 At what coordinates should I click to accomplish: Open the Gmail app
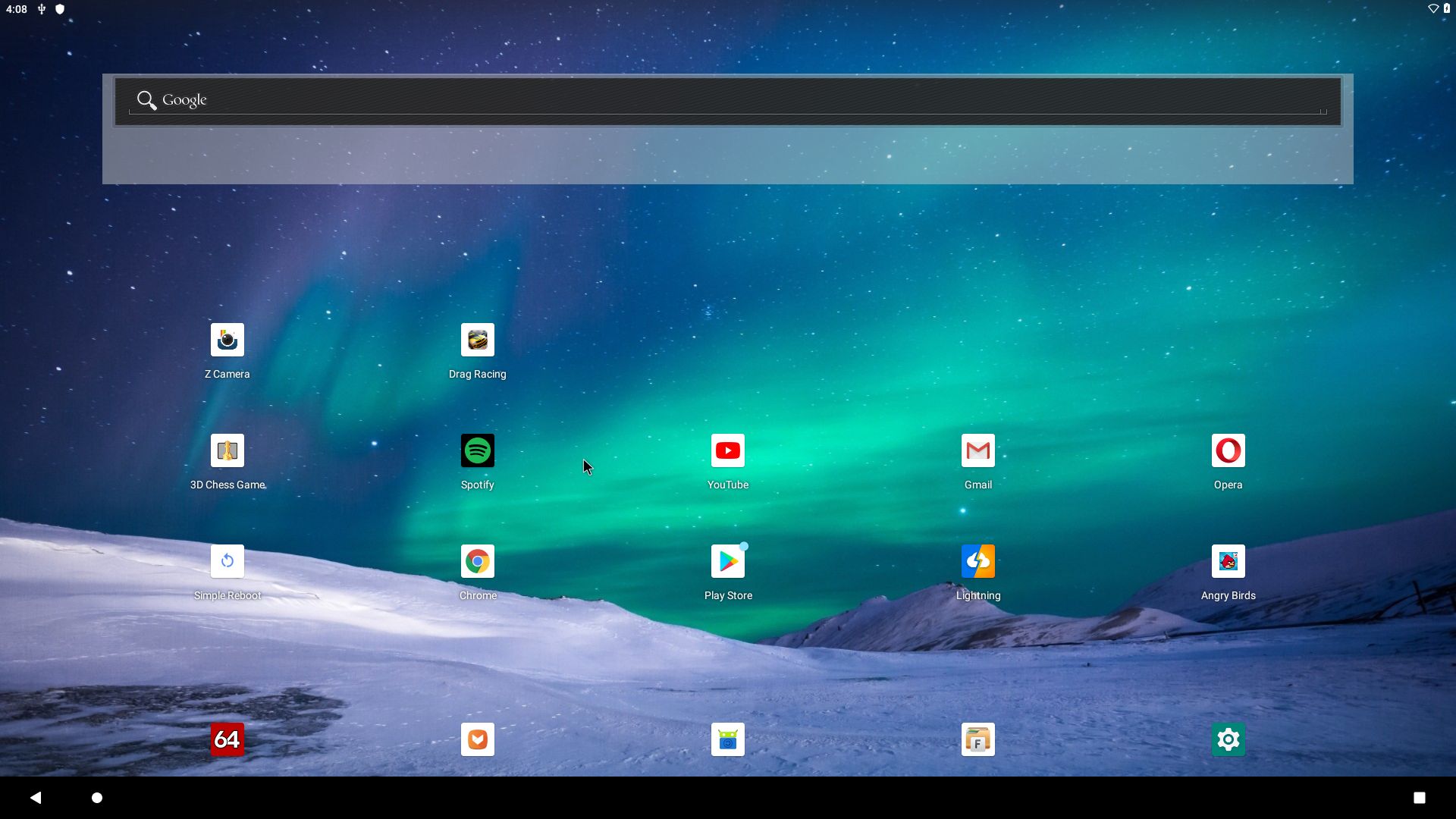click(x=977, y=451)
